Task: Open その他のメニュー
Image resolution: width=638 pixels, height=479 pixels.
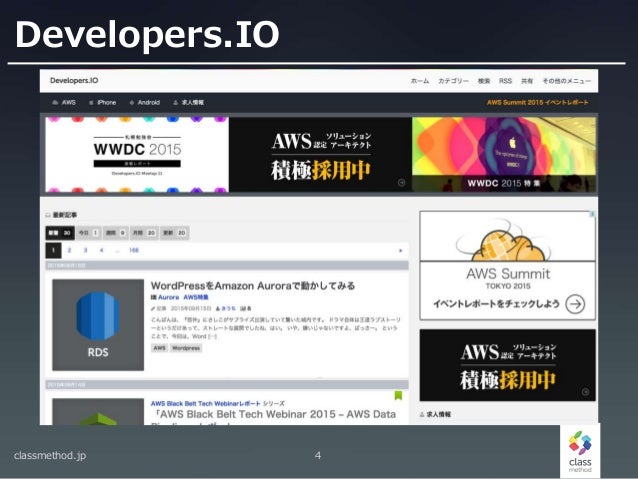Action: 566,81
